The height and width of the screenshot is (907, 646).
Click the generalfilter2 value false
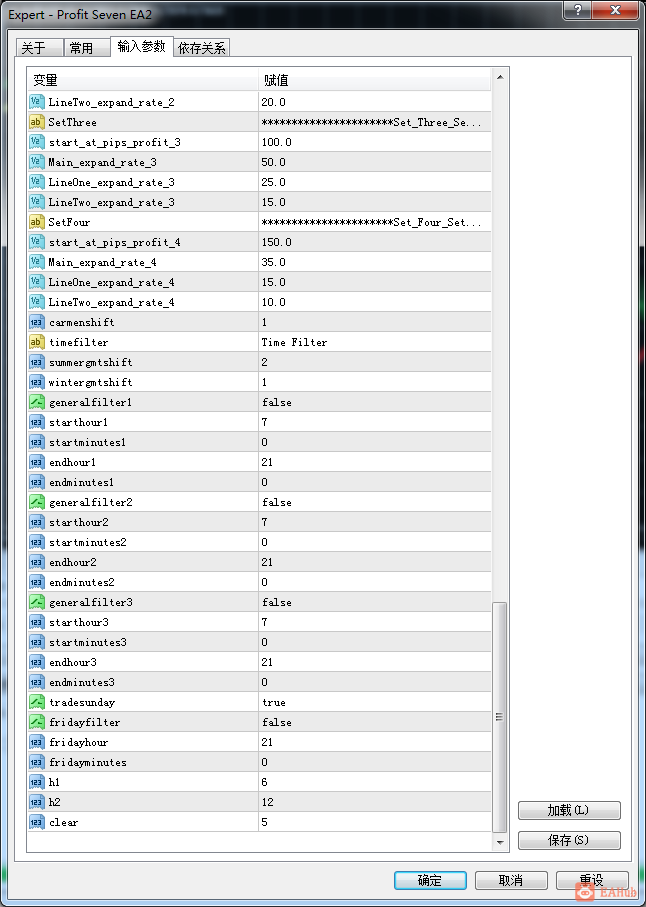click(x=277, y=502)
